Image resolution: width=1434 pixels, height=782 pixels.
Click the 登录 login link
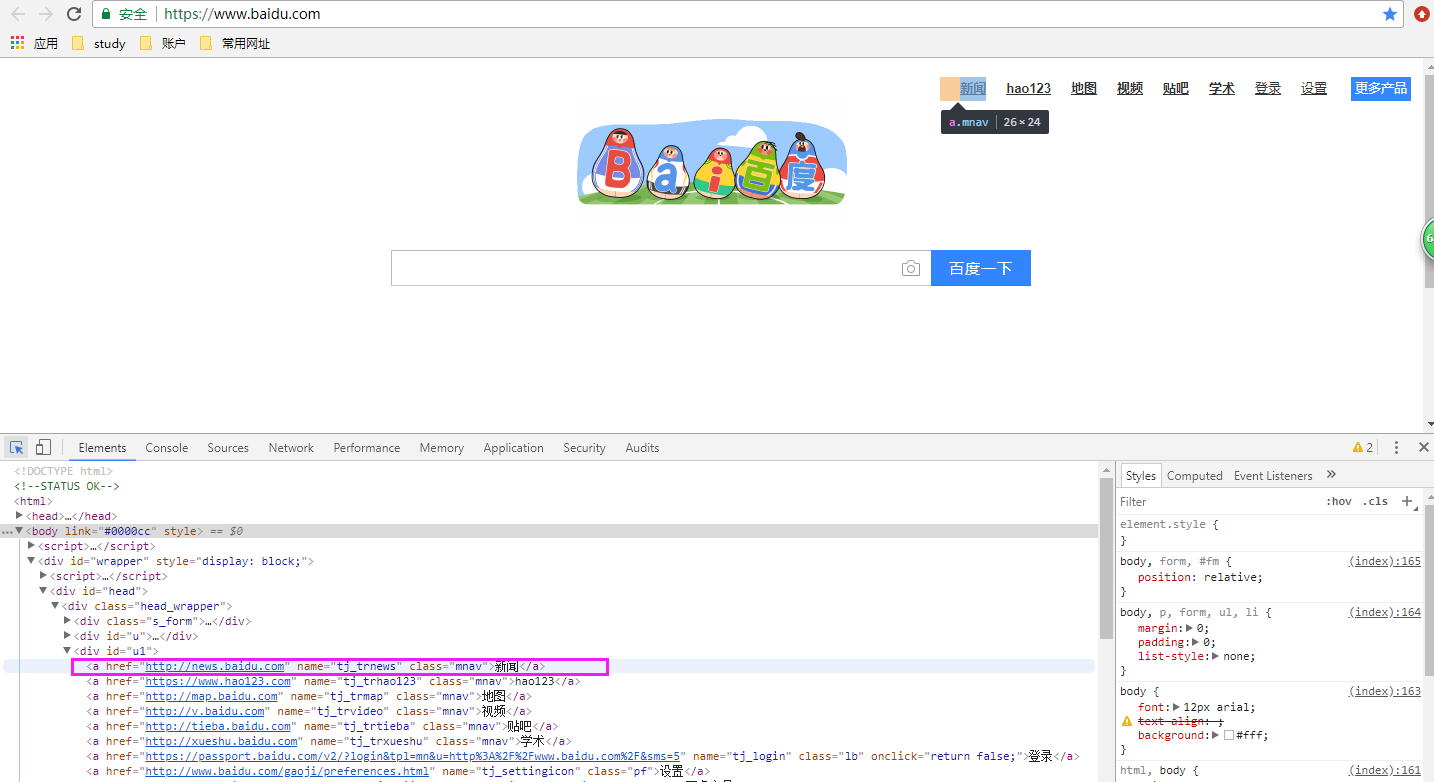pos(1268,89)
